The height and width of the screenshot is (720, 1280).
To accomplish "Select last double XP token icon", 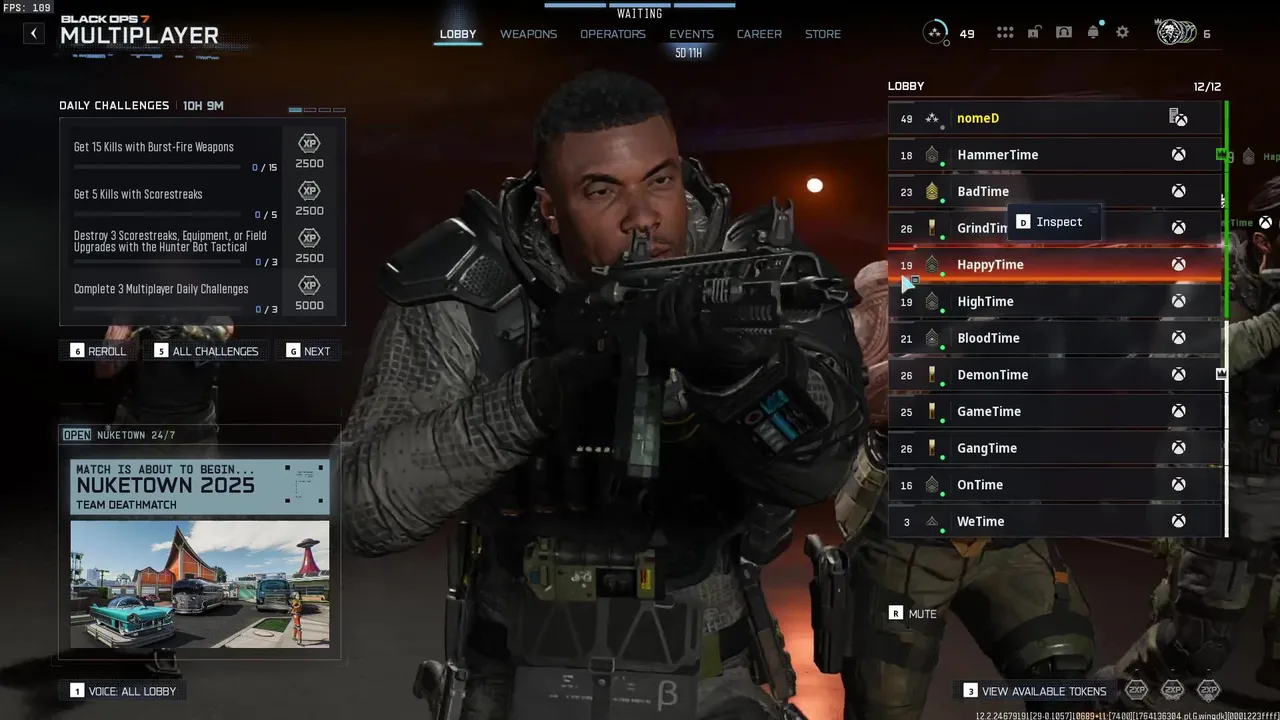I will pyautogui.click(x=1208, y=690).
